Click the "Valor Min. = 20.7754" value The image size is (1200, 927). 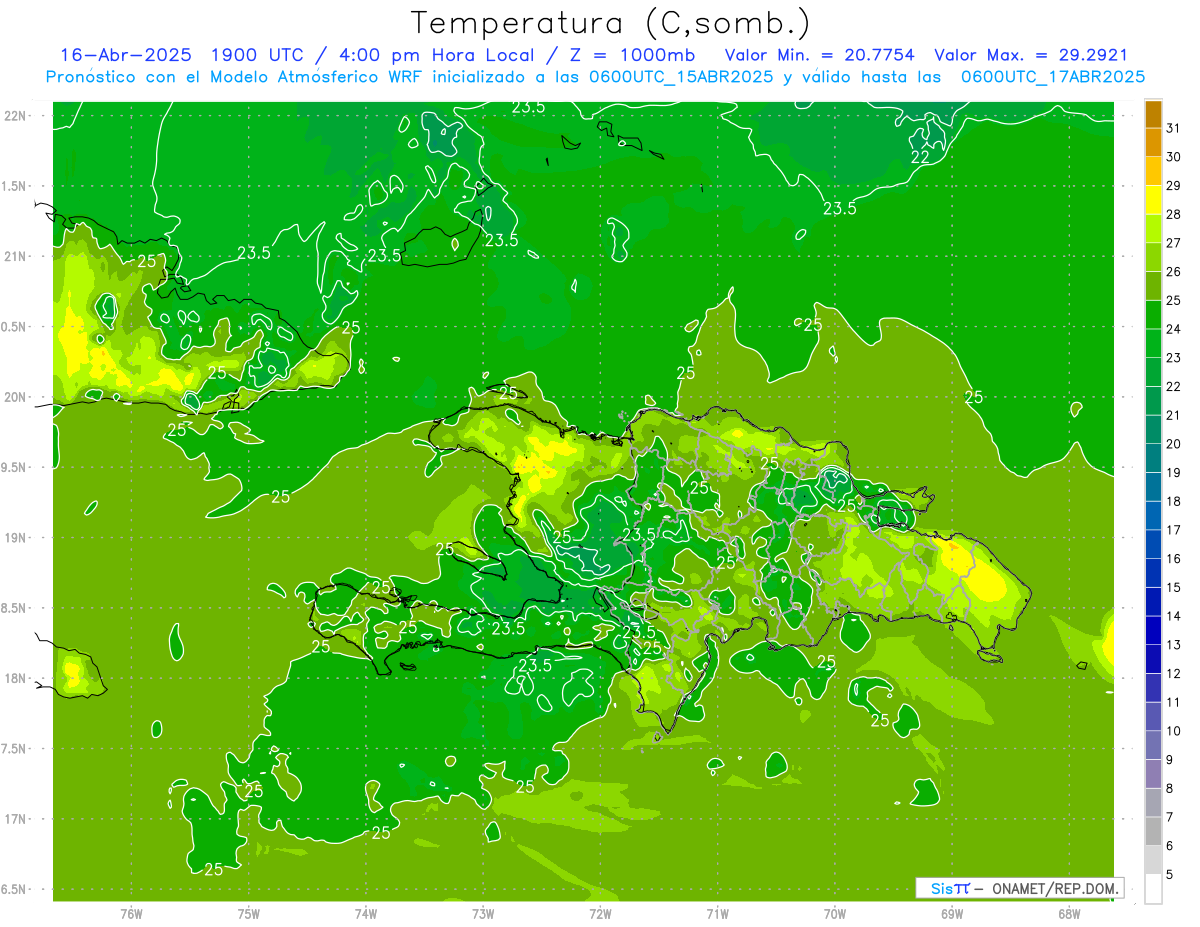click(x=819, y=55)
